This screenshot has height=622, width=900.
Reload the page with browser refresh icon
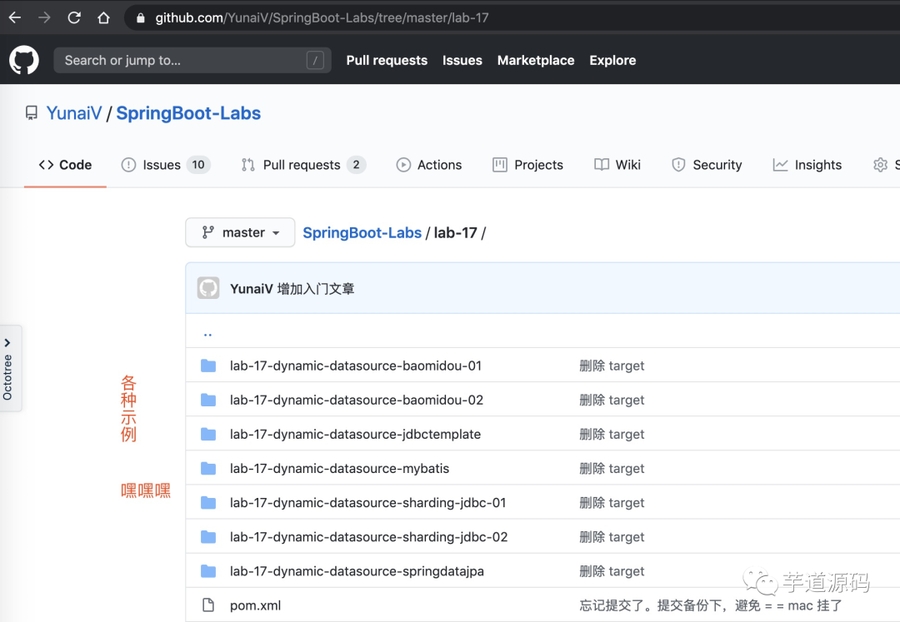click(x=74, y=18)
